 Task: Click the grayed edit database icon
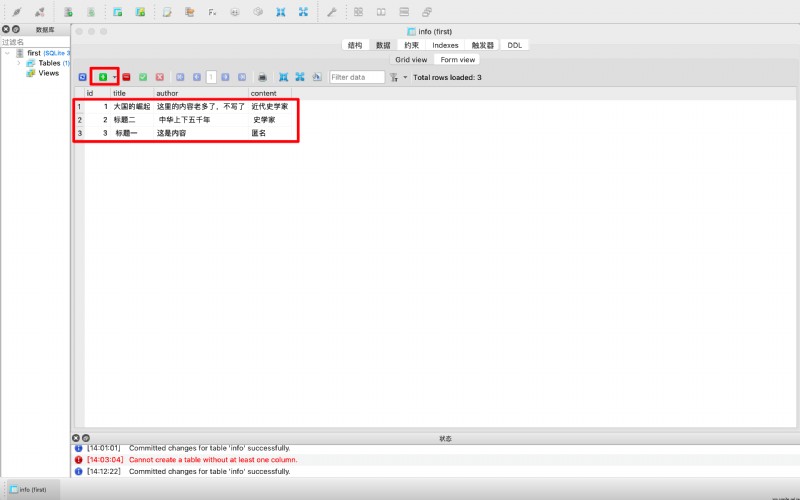[91, 12]
